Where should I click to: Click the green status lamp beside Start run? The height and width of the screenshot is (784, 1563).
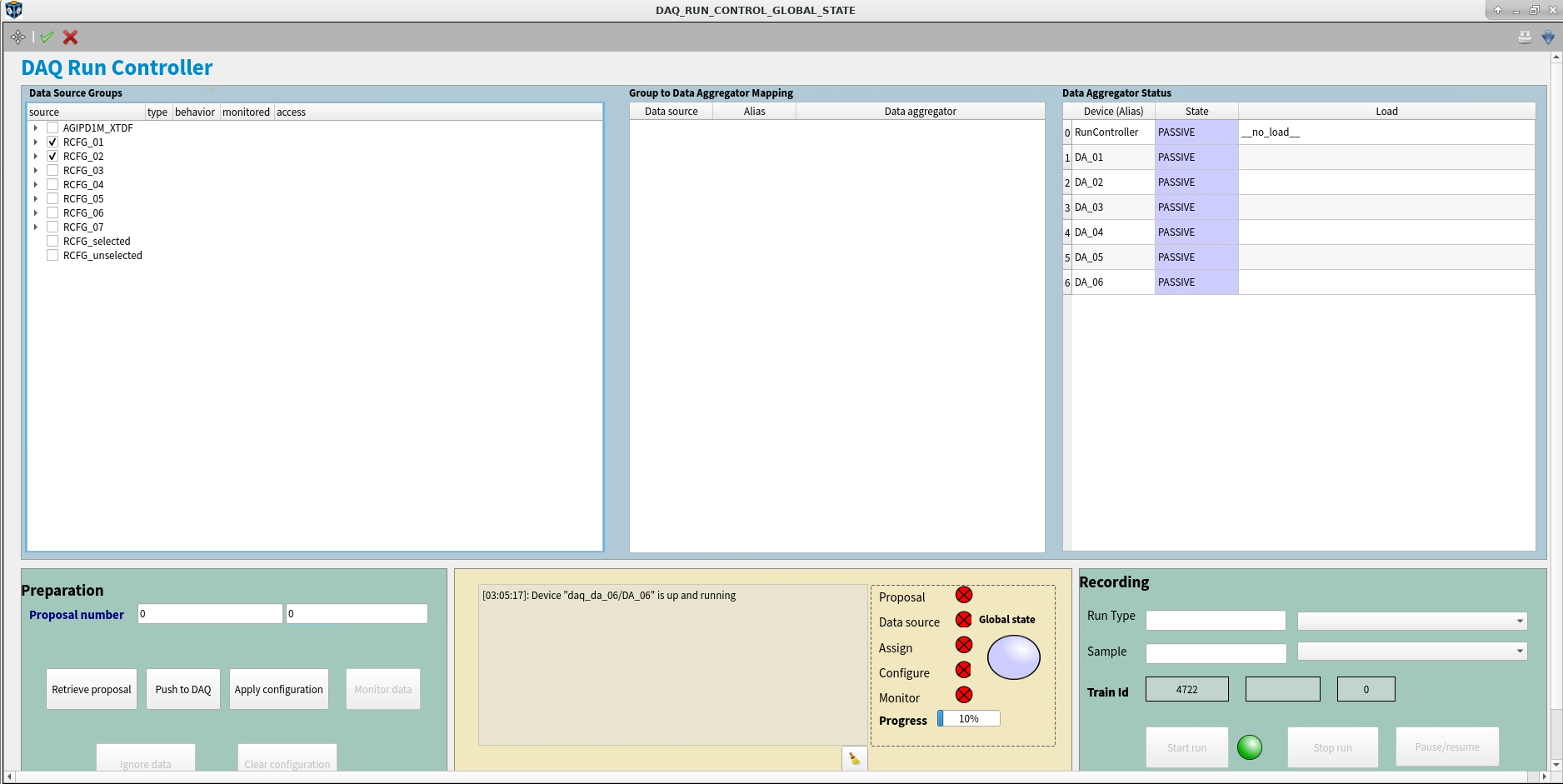[x=1249, y=747]
